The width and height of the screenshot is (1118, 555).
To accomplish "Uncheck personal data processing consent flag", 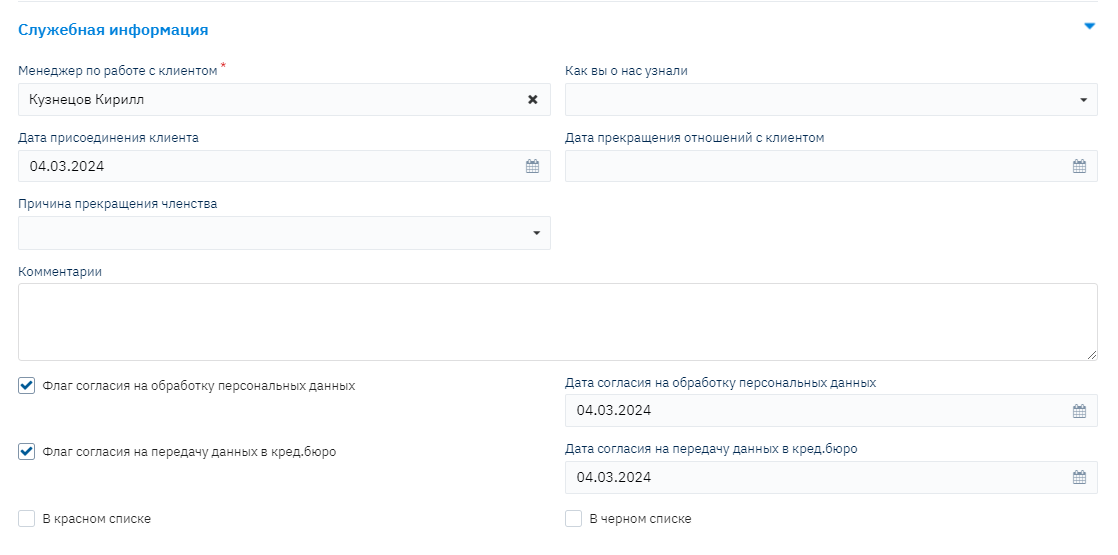I will tap(27, 385).
